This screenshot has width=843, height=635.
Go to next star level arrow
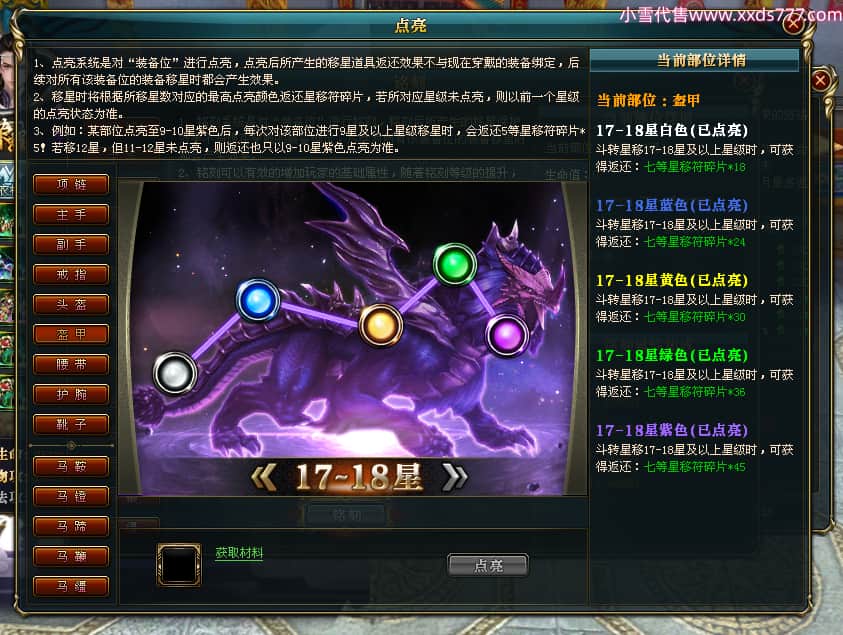point(454,477)
